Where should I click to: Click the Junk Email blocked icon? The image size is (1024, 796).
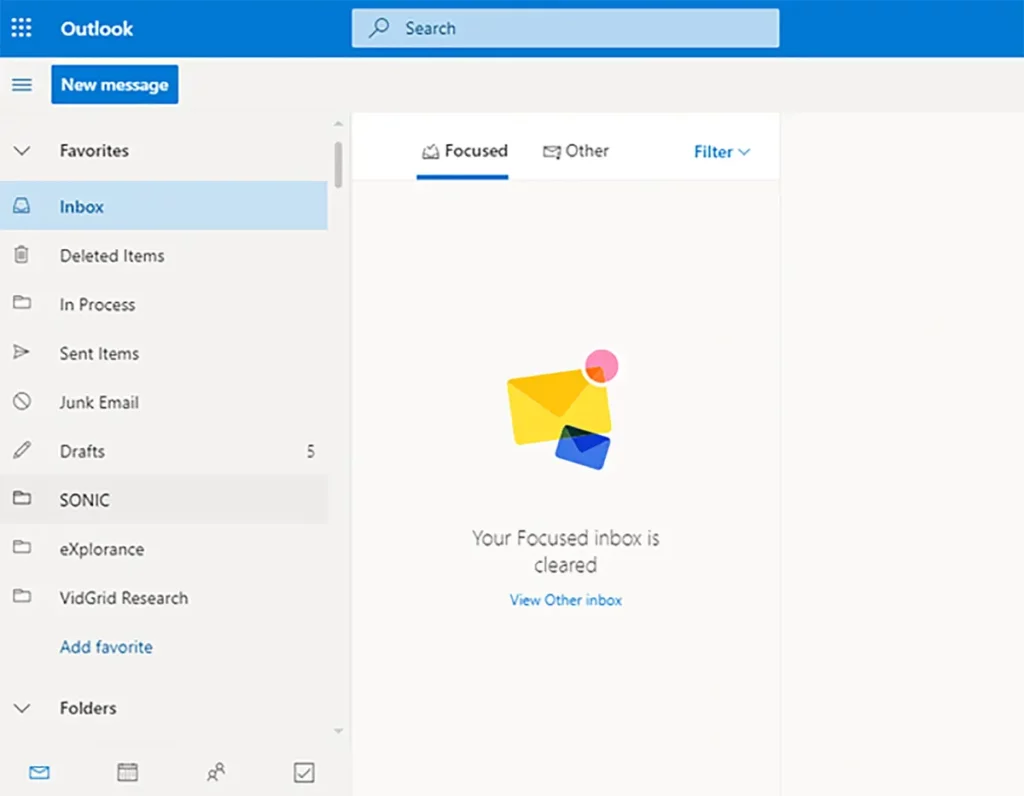[22, 402]
